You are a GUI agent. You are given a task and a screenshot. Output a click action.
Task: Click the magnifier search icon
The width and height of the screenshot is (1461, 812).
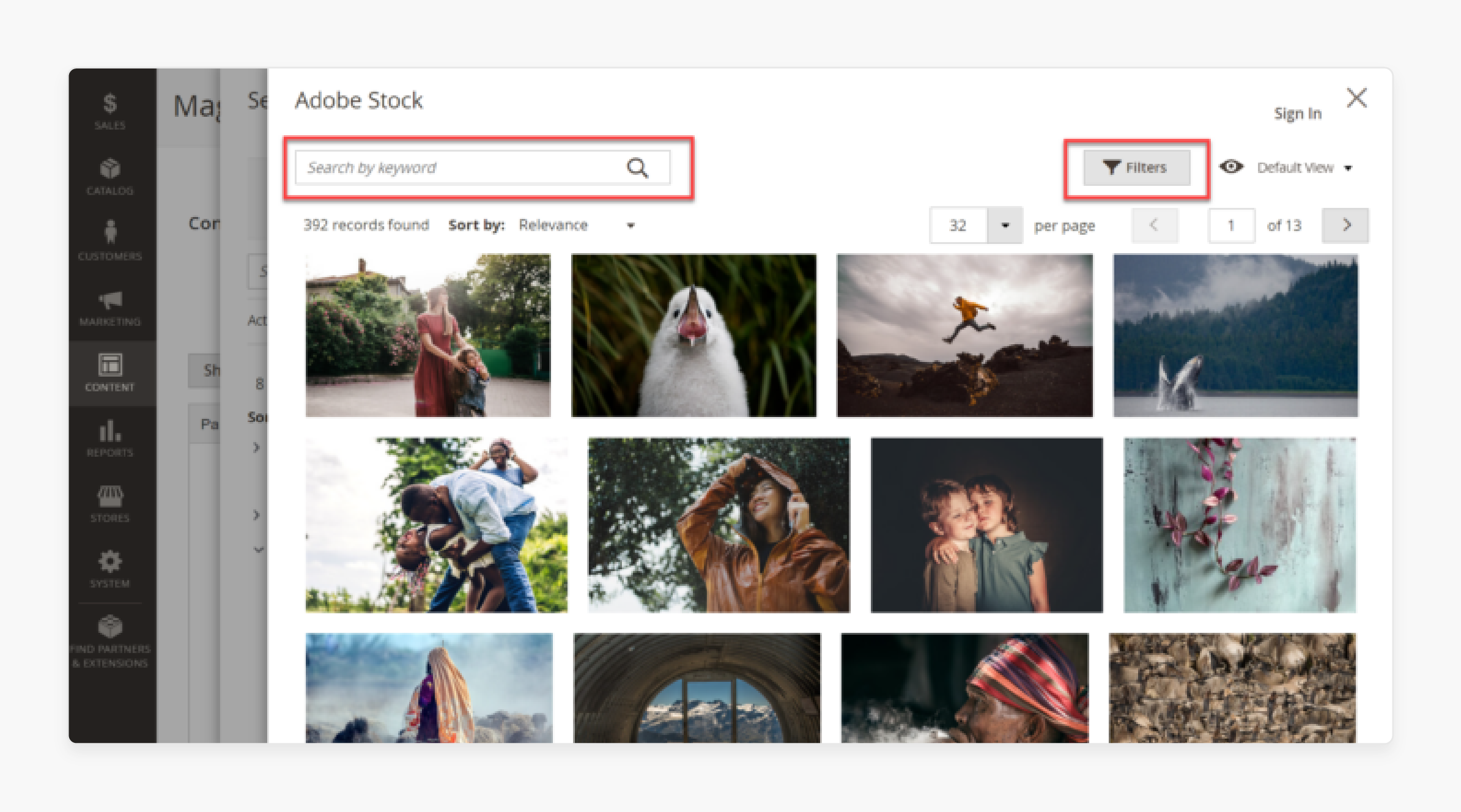coord(637,168)
